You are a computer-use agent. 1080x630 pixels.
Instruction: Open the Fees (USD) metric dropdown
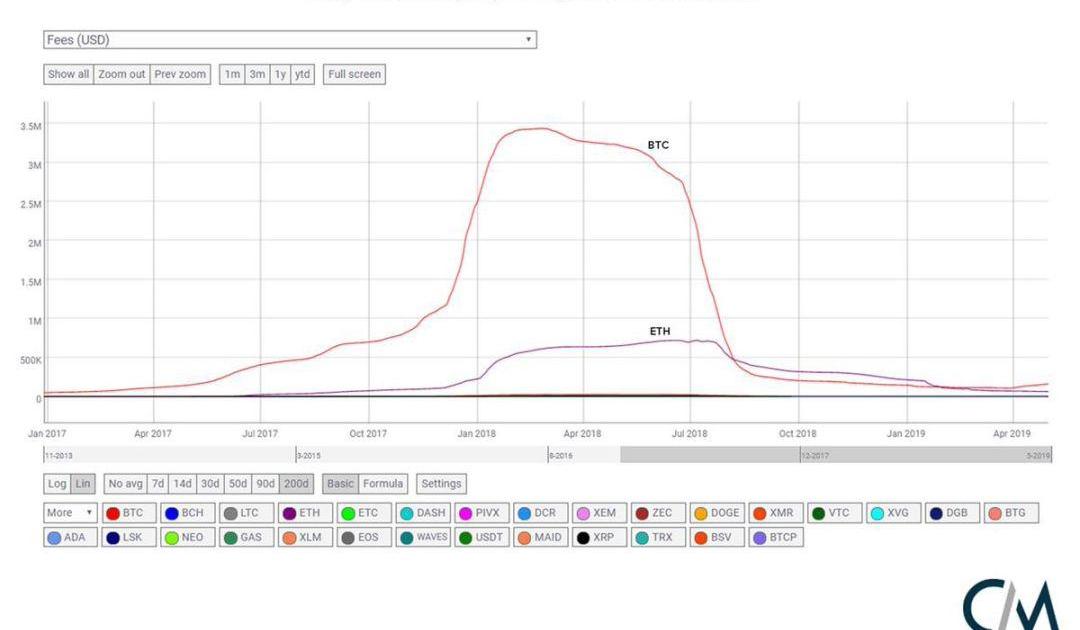(290, 40)
